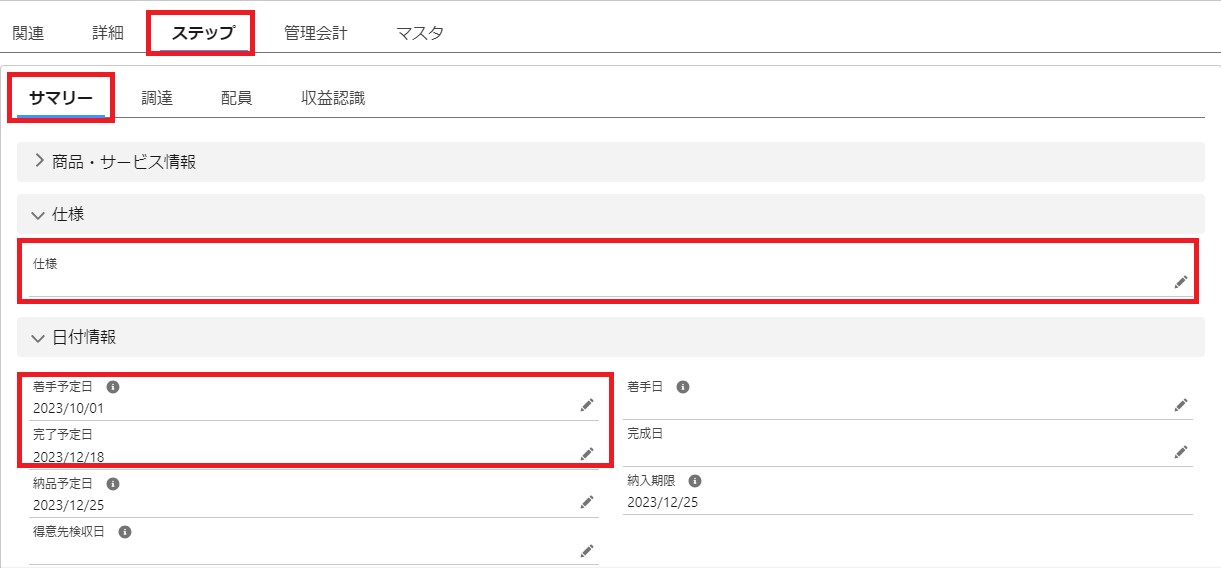Click pencil icon for 着手予定日
Screen dimensions: 1221x568
[587, 405]
